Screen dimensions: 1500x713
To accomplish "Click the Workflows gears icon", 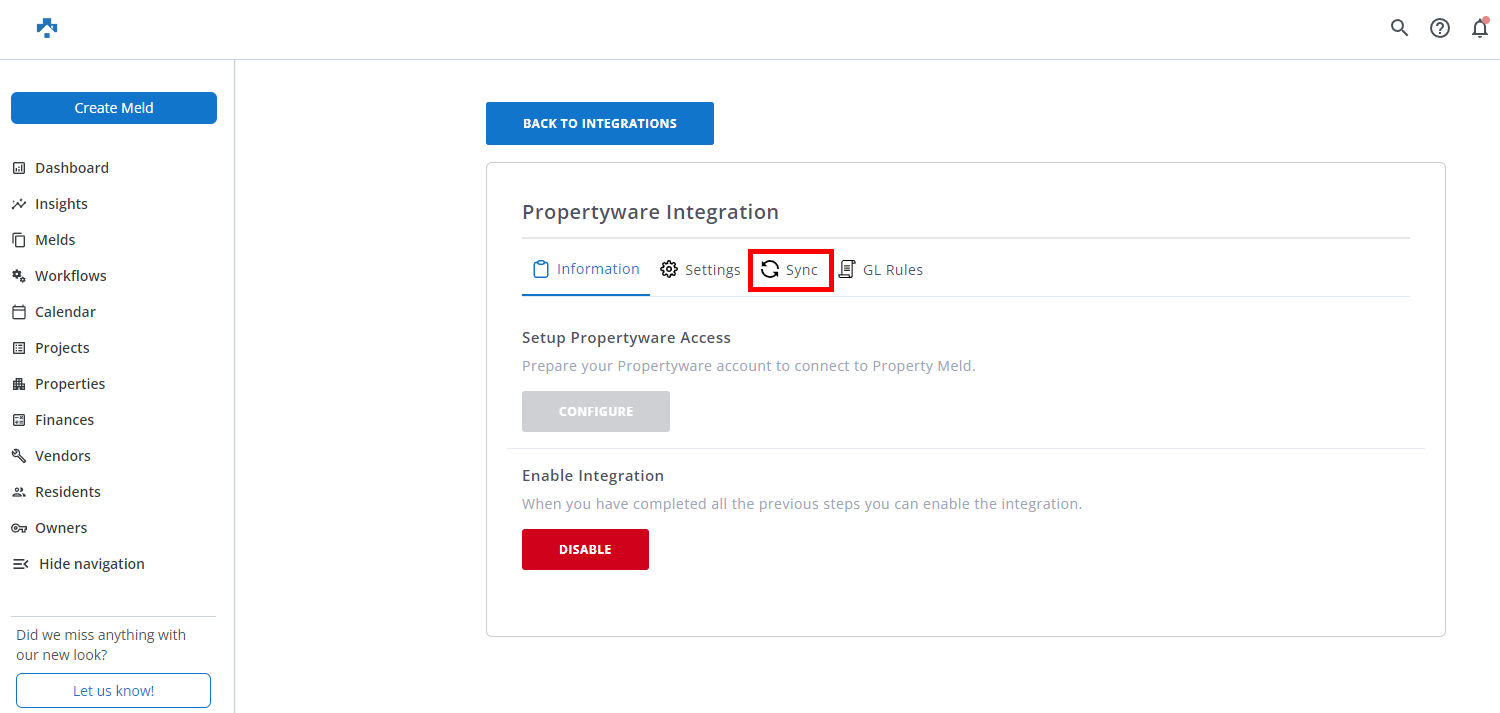I will [x=18, y=276].
